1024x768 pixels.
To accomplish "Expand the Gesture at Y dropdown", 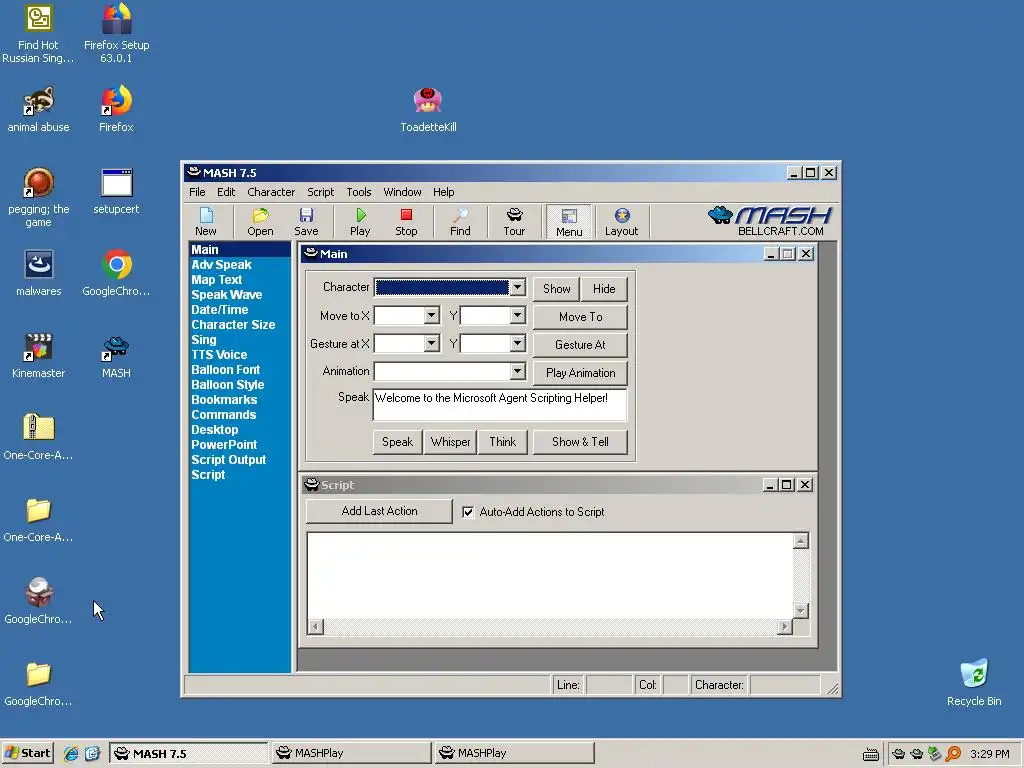I will pyautogui.click(x=517, y=344).
